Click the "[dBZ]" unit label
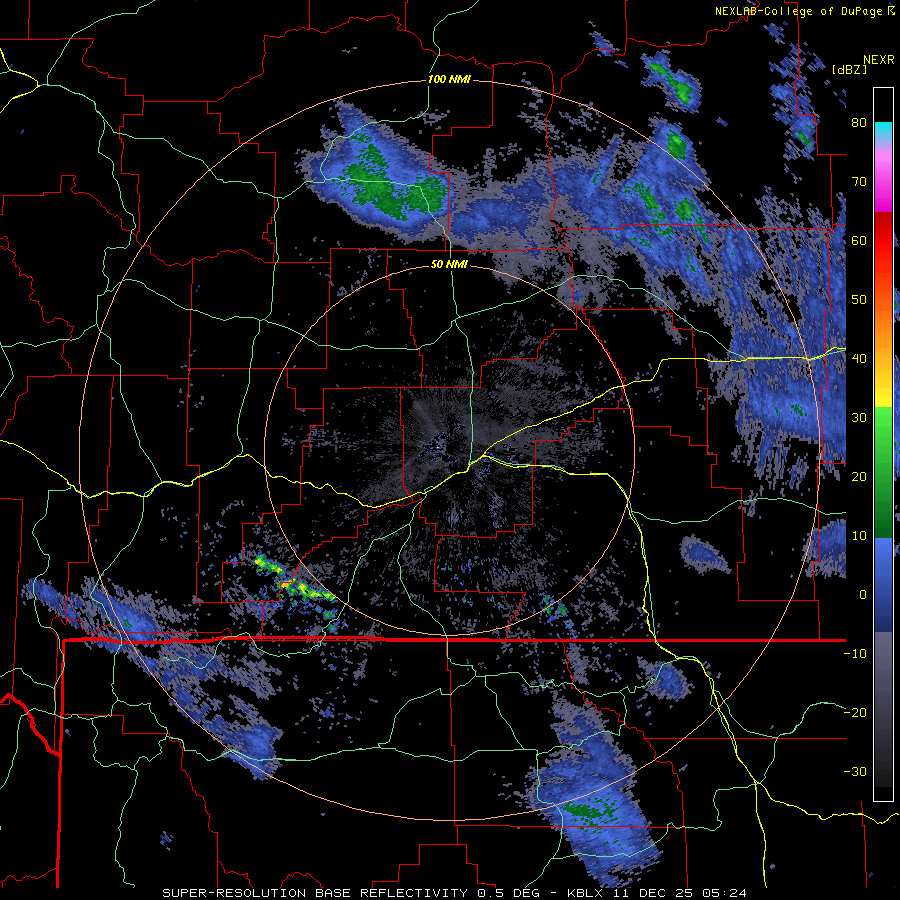 click(849, 69)
